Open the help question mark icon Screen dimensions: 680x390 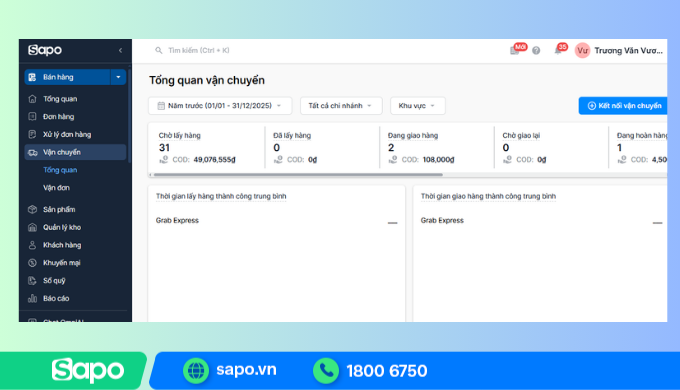pos(536,51)
